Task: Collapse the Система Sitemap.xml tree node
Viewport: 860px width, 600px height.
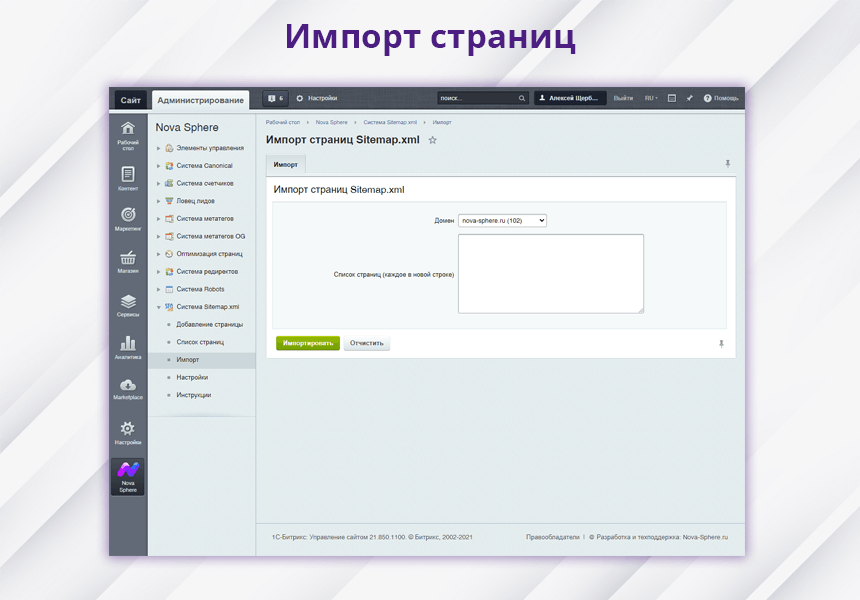Action: click(x=158, y=307)
